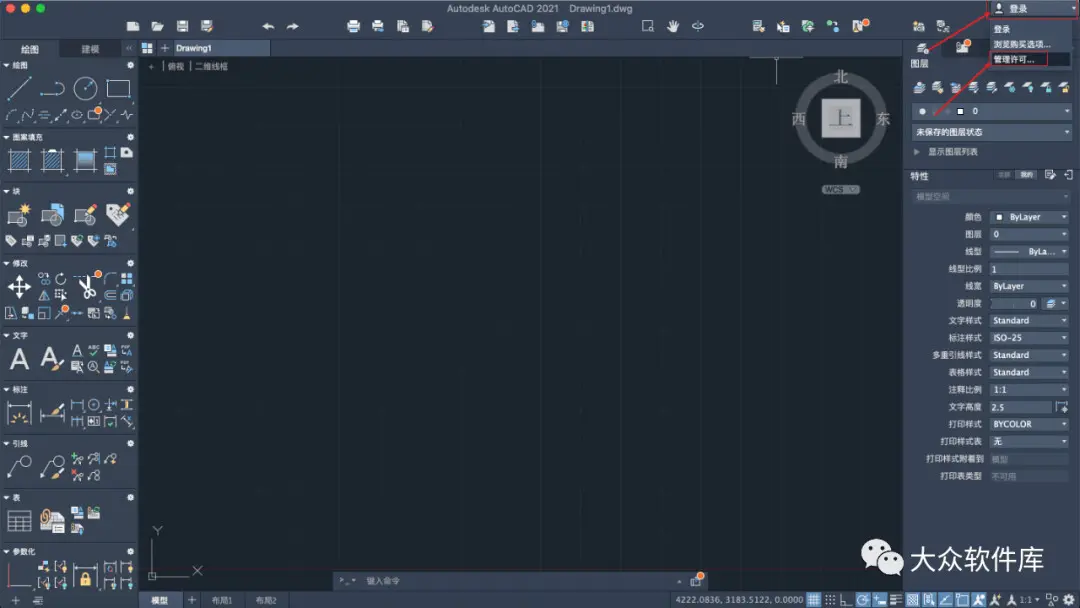This screenshot has width=1080, height=608.
Task: Expand the 显示图层列表 disclosure triangle
Action: [917, 151]
